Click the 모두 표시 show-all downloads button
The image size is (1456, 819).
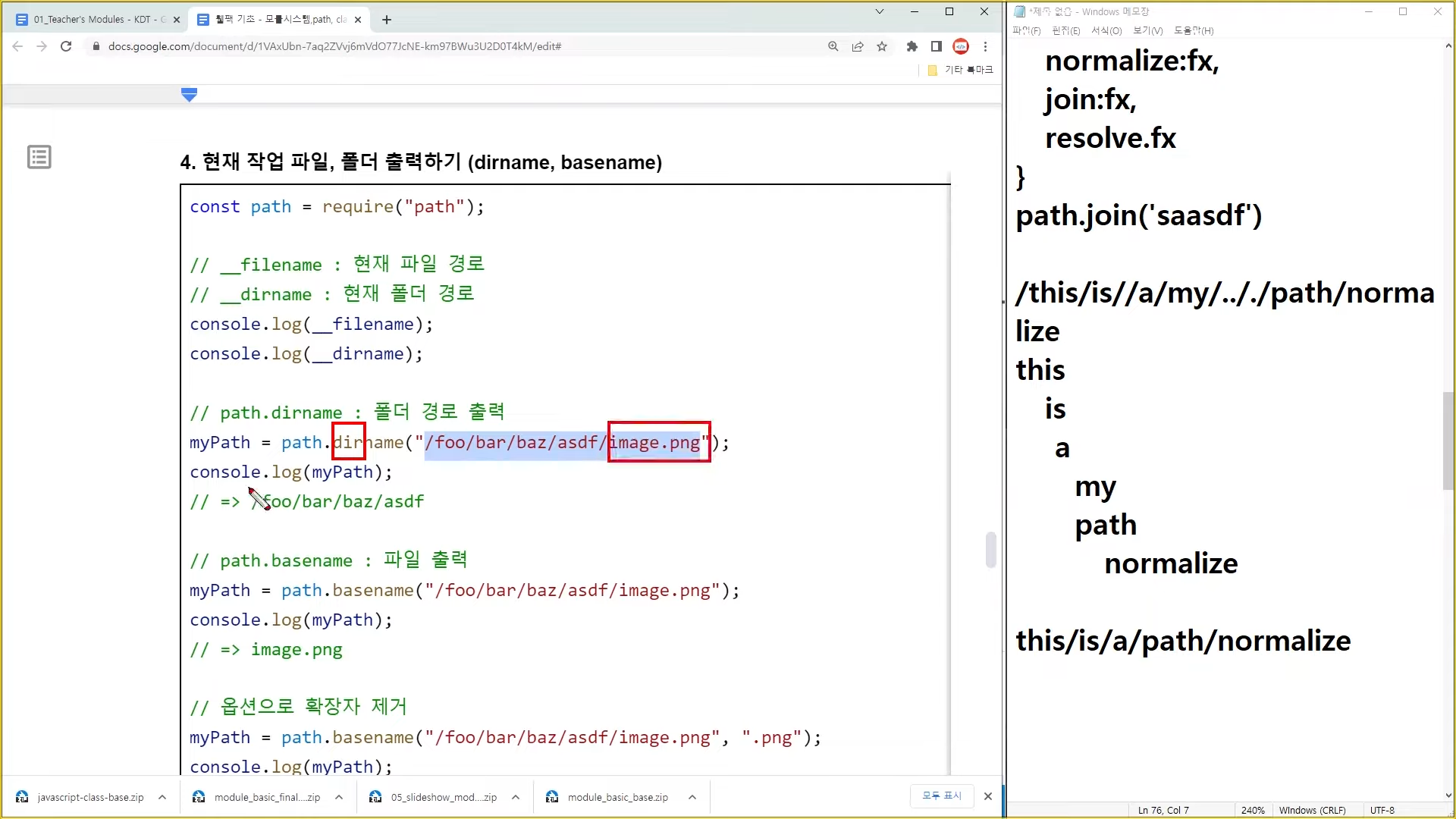[941, 795]
